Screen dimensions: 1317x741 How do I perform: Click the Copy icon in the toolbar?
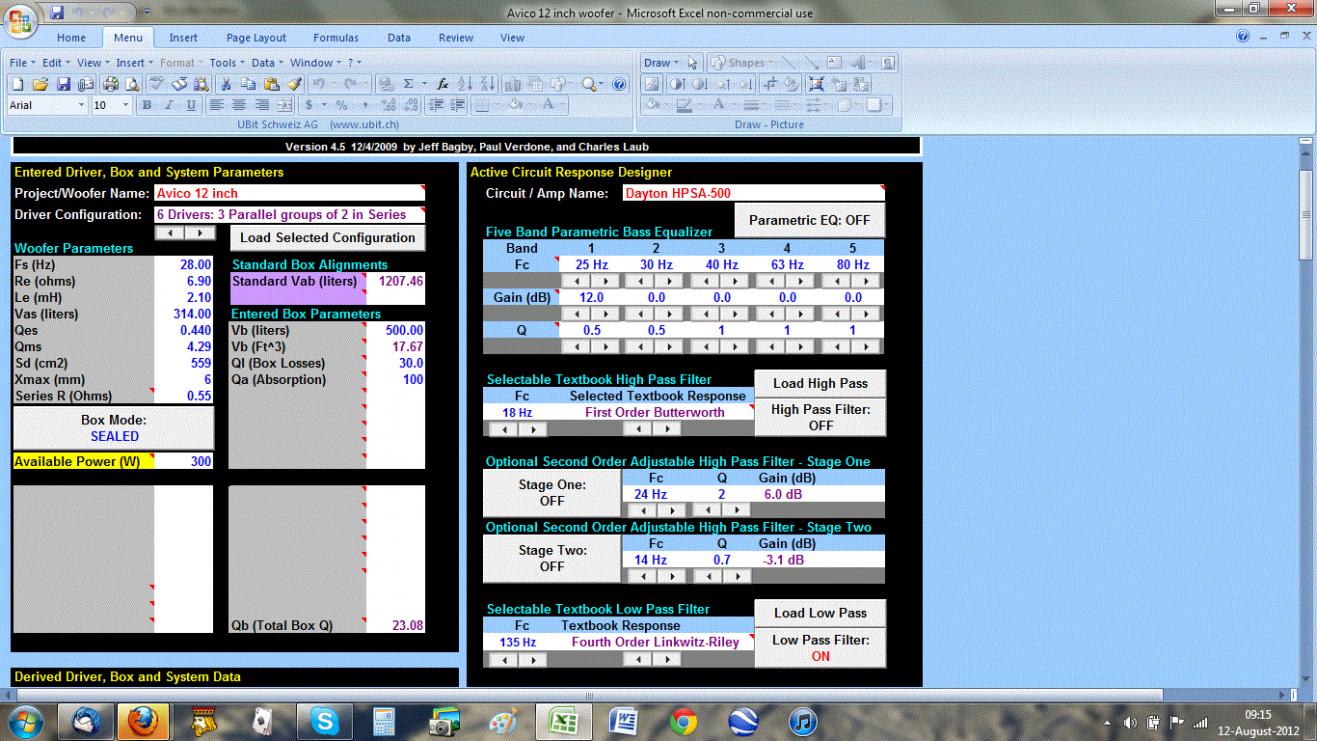[x=249, y=84]
